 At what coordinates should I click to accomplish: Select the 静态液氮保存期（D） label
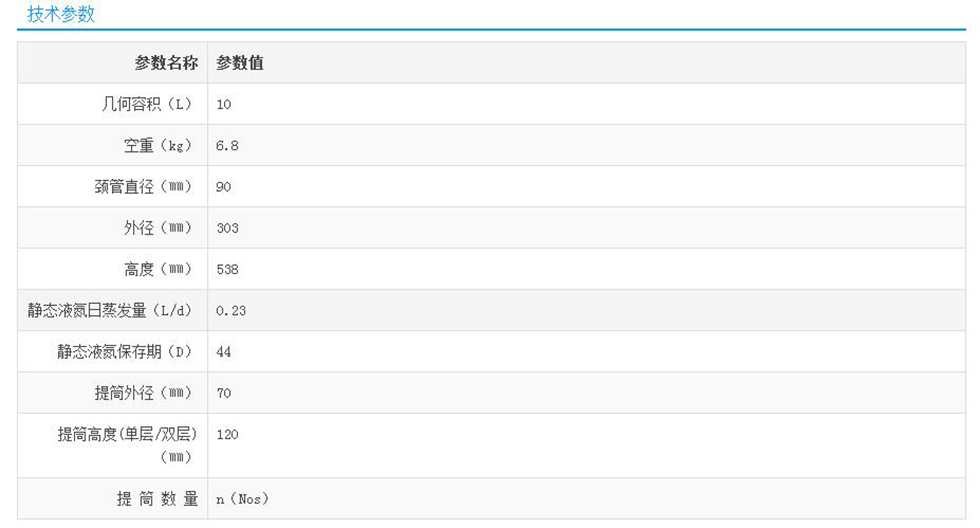coord(123,352)
